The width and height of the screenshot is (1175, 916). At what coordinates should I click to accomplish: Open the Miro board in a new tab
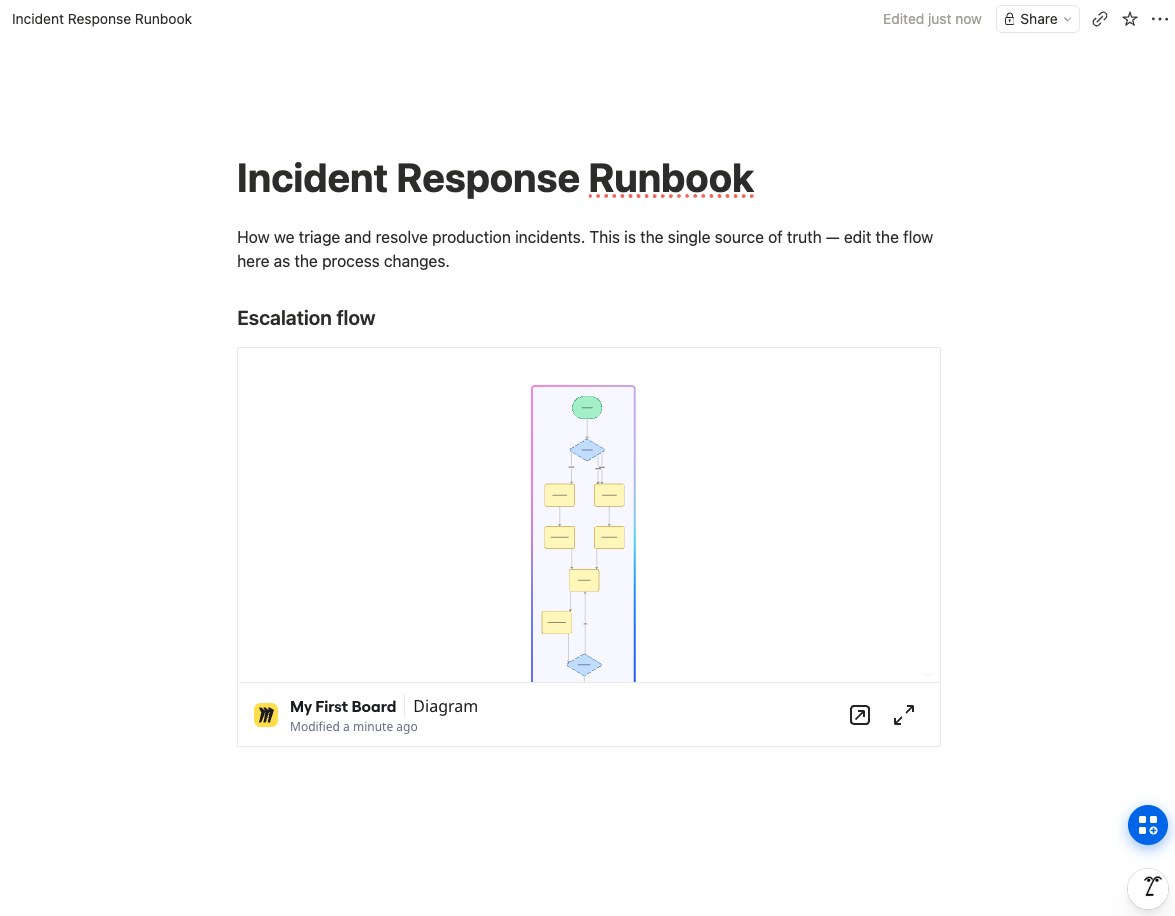(x=860, y=715)
